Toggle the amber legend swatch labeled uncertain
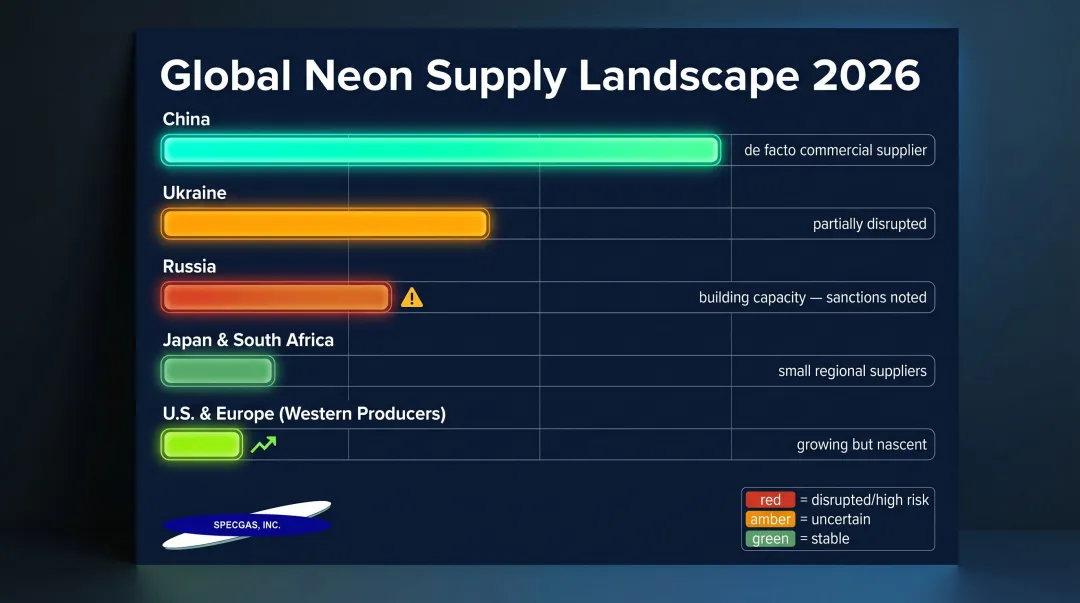The height and width of the screenshot is (603, 1080). (x=770, y=519)
